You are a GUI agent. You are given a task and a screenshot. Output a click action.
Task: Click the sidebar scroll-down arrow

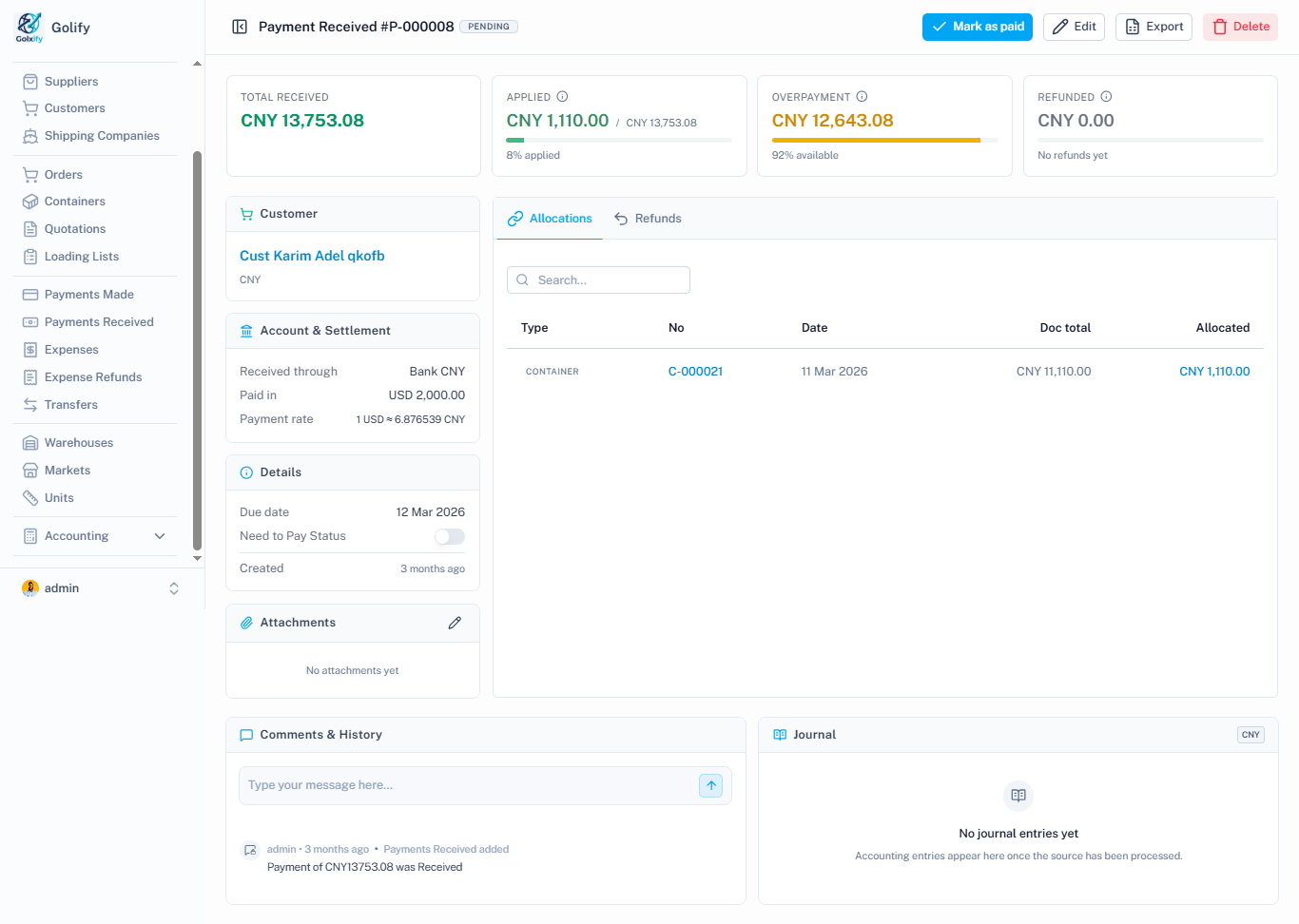pos(197,559)
